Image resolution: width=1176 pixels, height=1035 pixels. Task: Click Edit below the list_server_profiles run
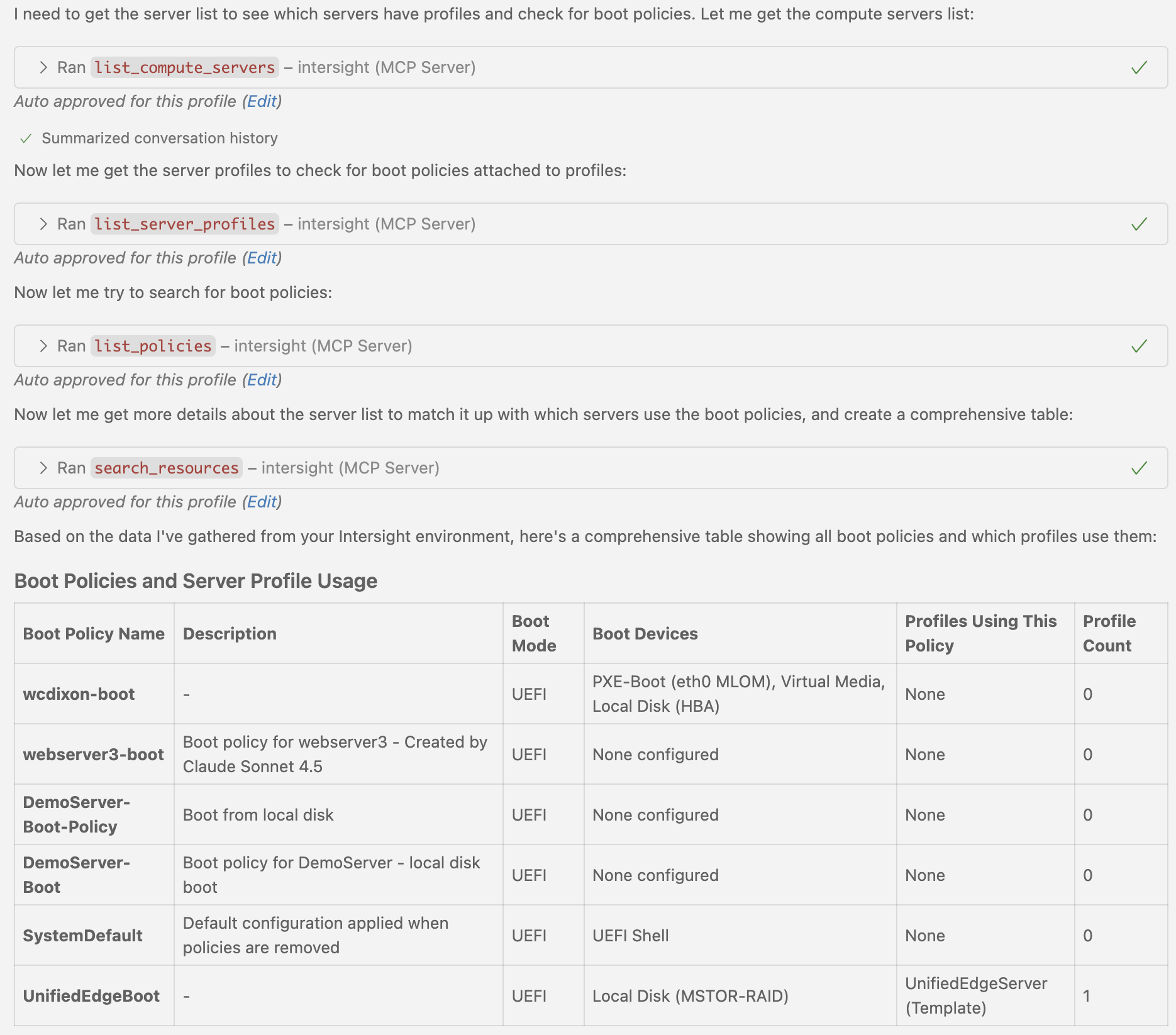pyautogui.click(x=262, y=258)
